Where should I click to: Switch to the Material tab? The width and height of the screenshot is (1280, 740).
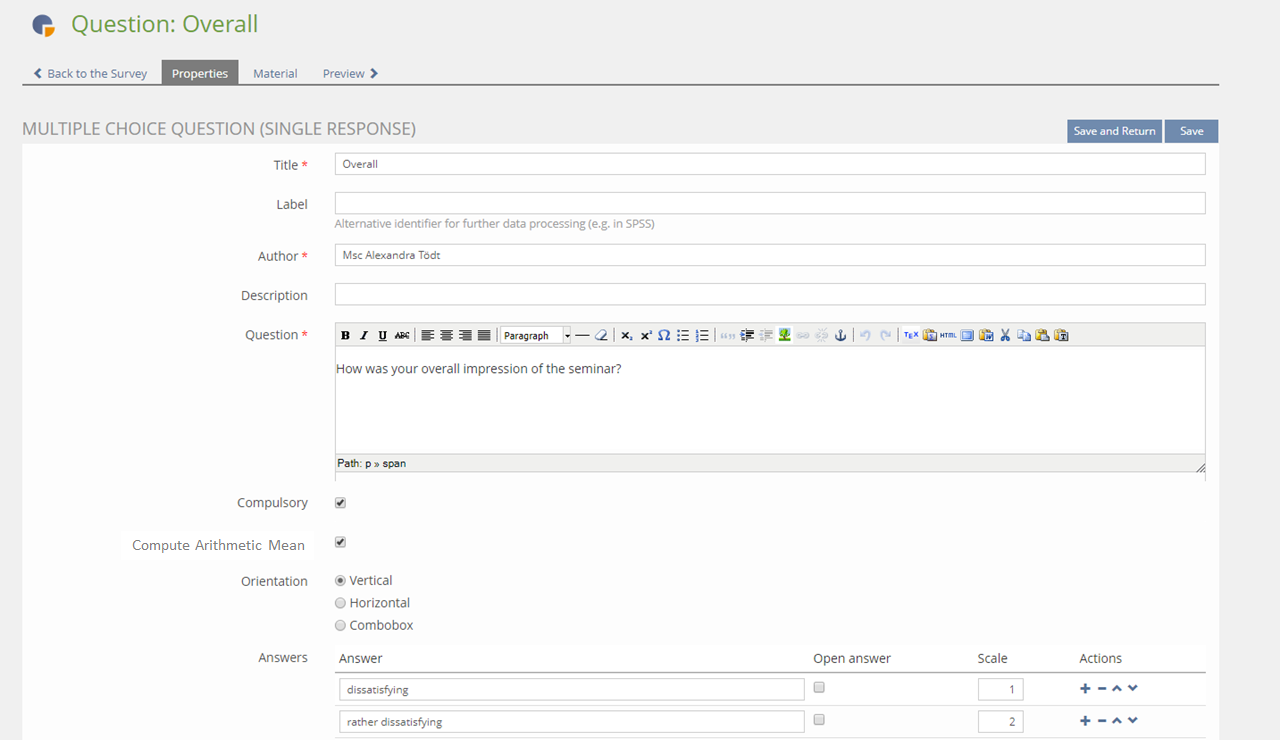[x=275, y=73]
